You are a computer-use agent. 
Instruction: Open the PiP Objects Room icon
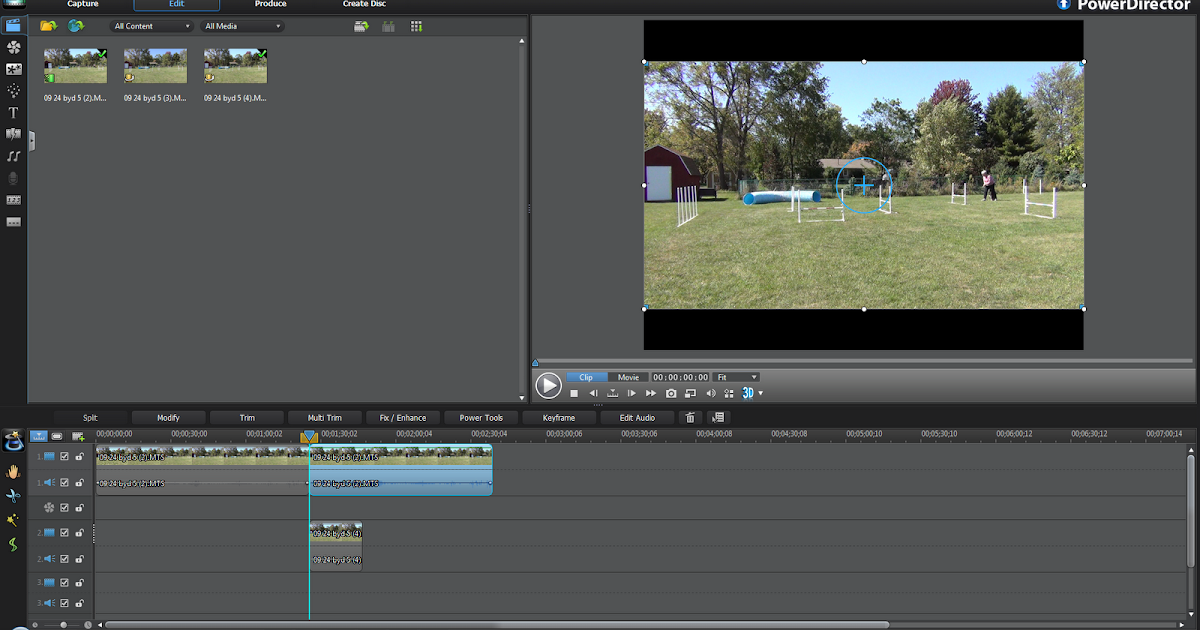tap(13, 69)
